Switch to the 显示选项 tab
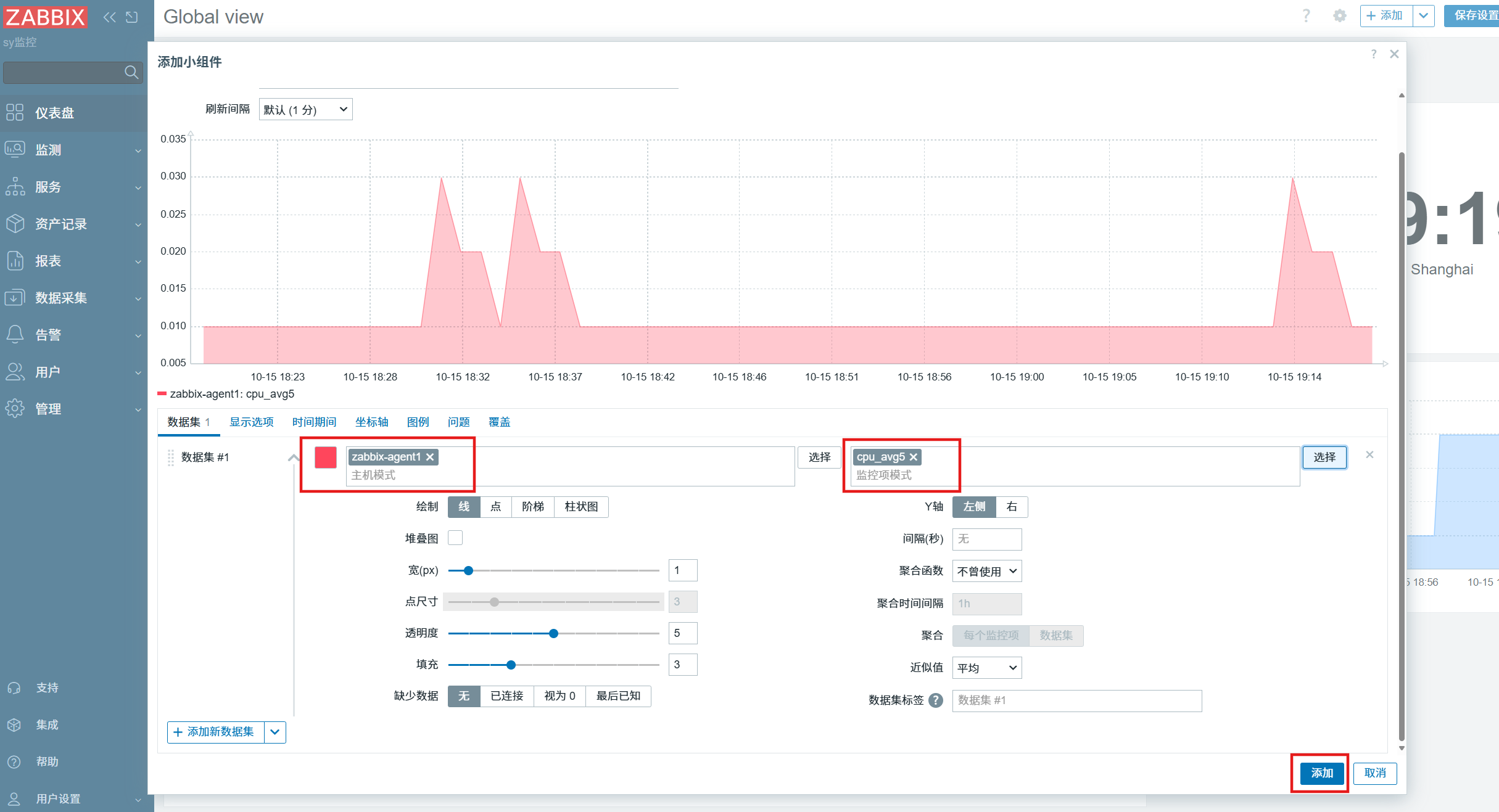Image resolution: width=1499 pixels, height=812 pixels. click(x=251, y=422)
